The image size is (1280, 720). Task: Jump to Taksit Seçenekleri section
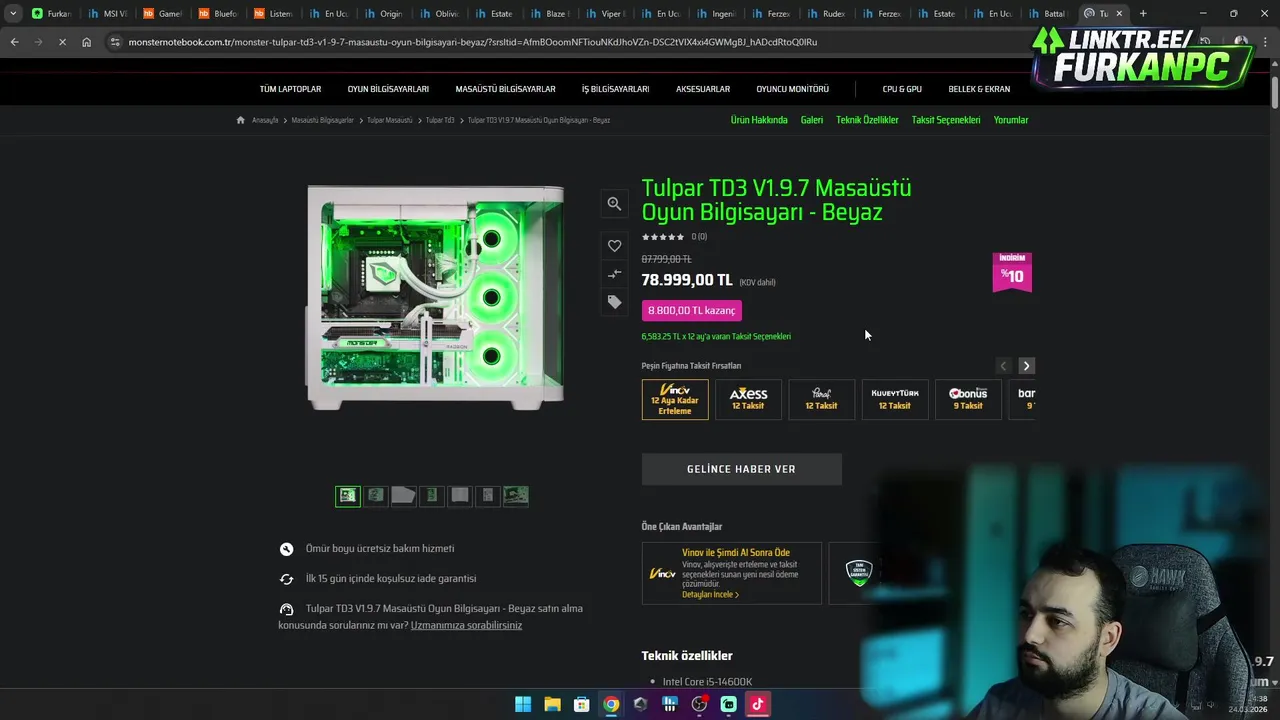click(946, 120)
